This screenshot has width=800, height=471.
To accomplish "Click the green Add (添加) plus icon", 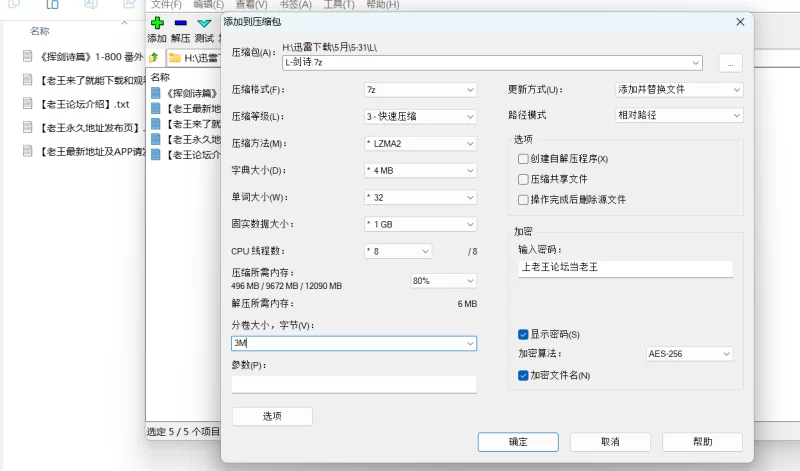I will pos(157,22).
